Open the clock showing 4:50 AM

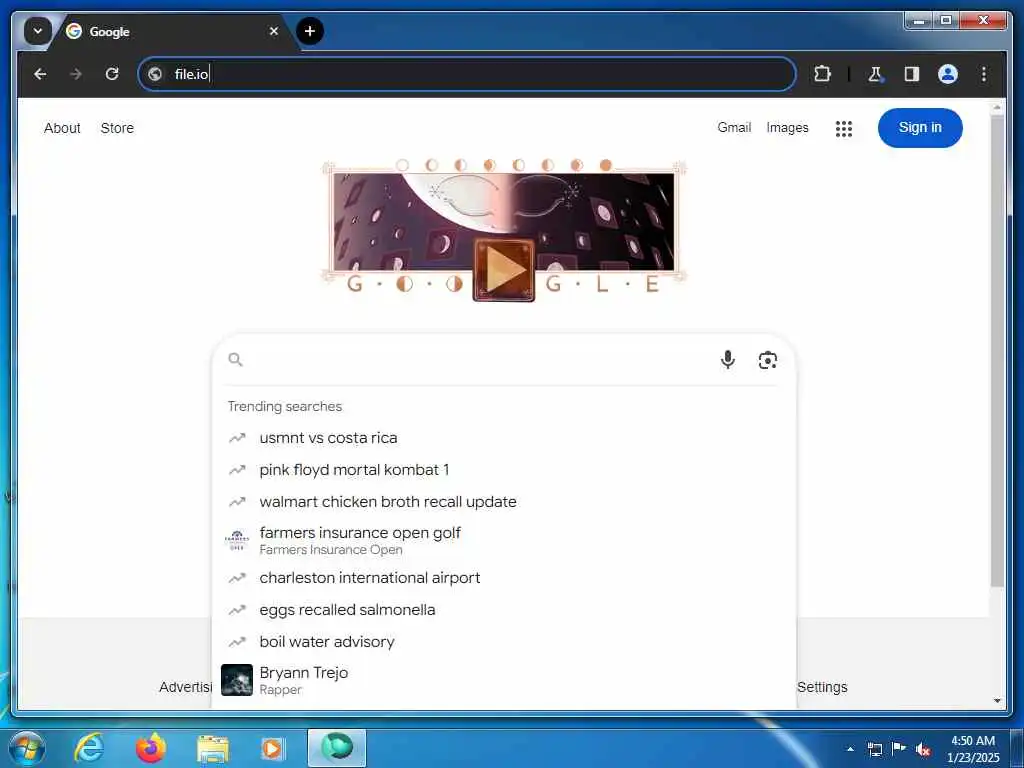972,749
